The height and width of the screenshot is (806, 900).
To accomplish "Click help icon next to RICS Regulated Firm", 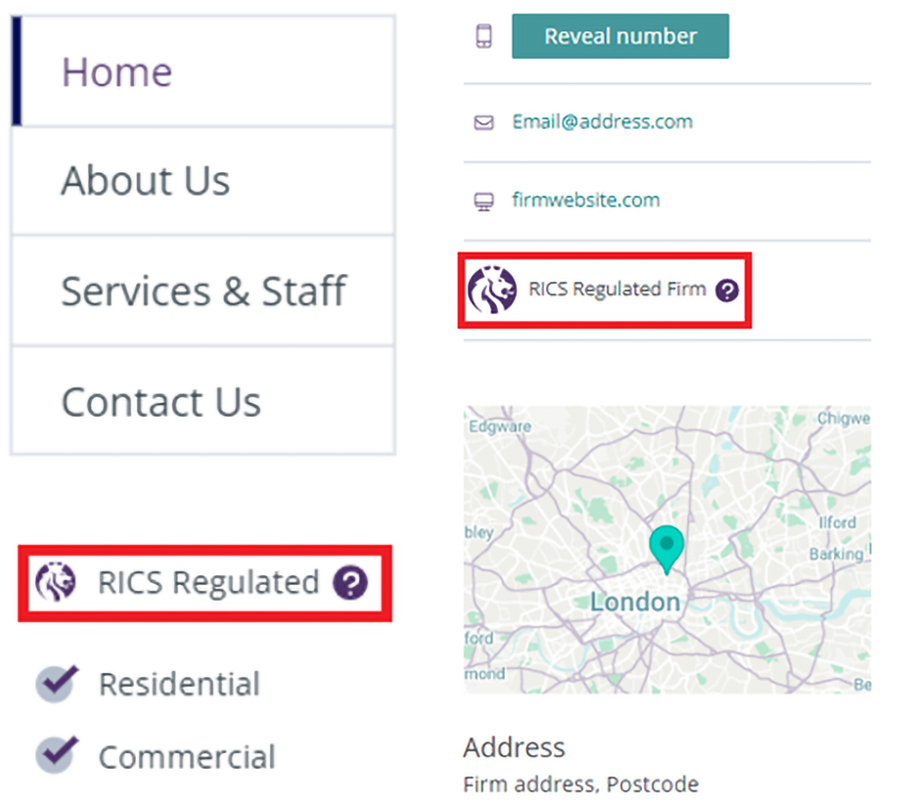I will 728,290.
